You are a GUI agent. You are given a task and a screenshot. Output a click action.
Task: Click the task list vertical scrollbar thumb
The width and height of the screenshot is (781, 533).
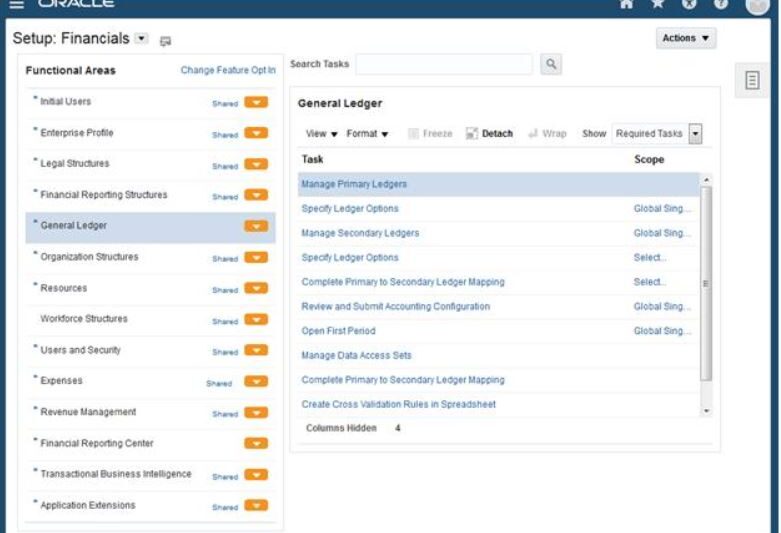coord(705,283)
